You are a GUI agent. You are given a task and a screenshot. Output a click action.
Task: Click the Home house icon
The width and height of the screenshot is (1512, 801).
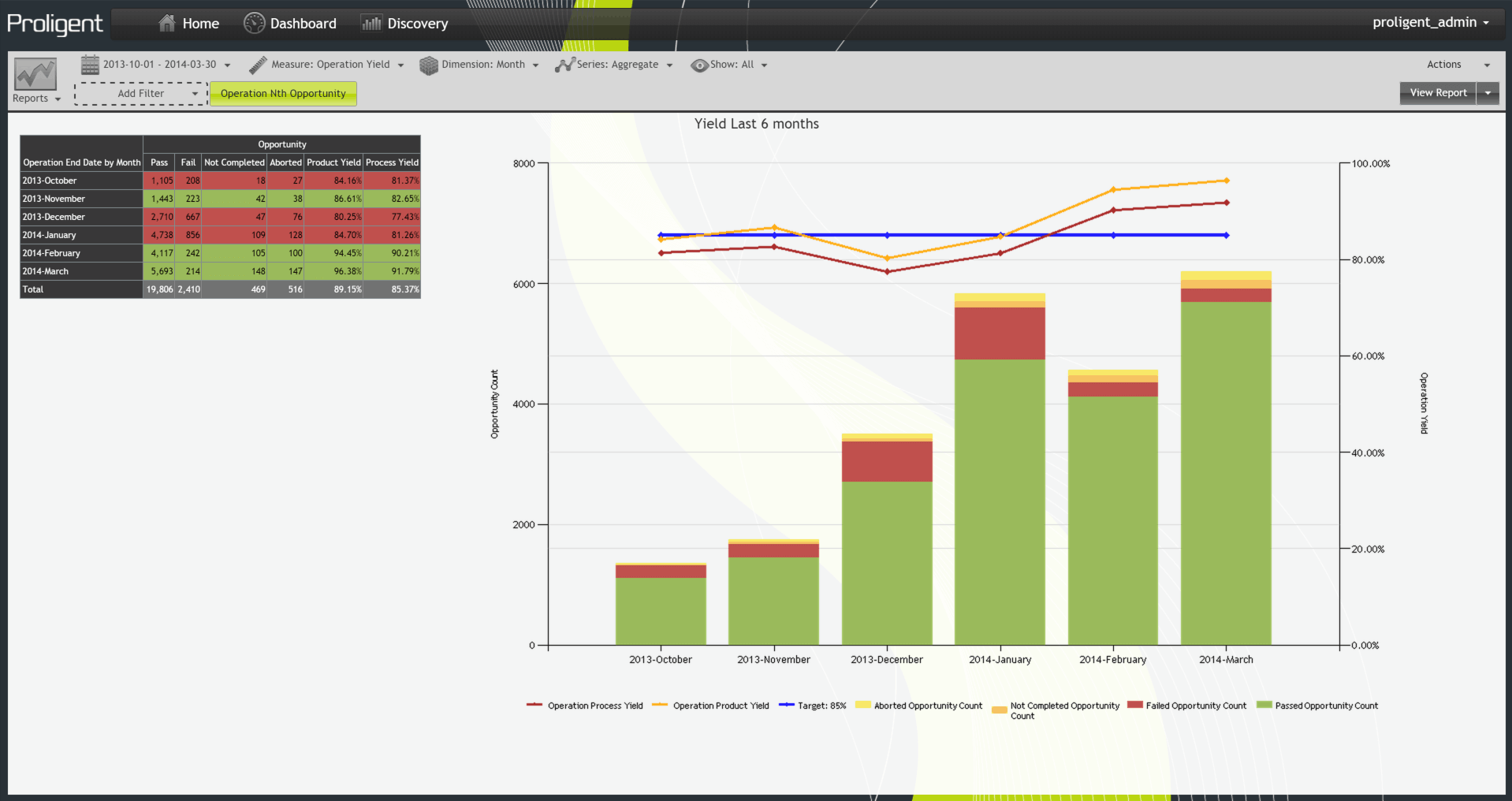point(166,24)
